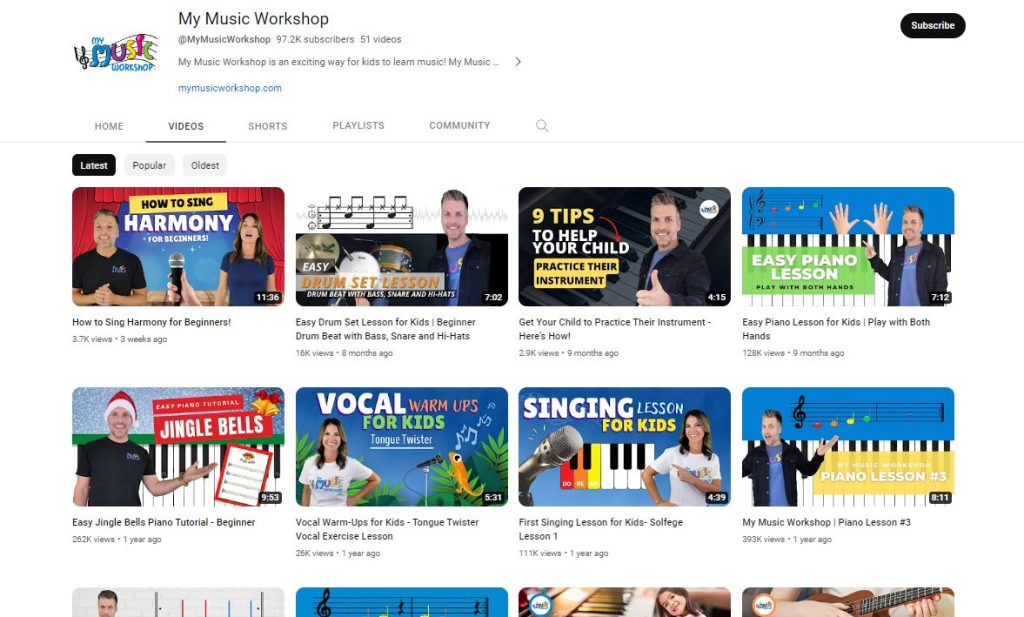
Task: Open Easy Drum Set Lesson video thumbnail
Action: pyautogui.click(x=401, y=246)
